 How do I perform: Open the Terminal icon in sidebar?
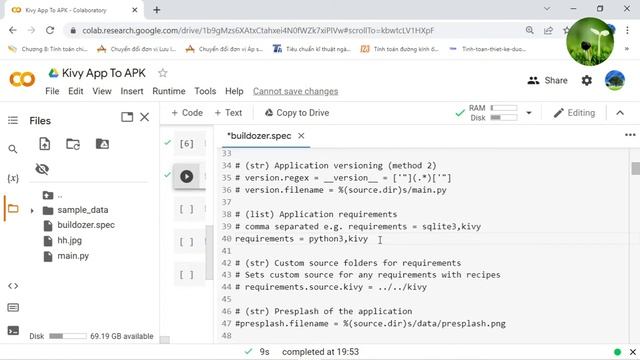pyautogui.click(x=13, y=330)
